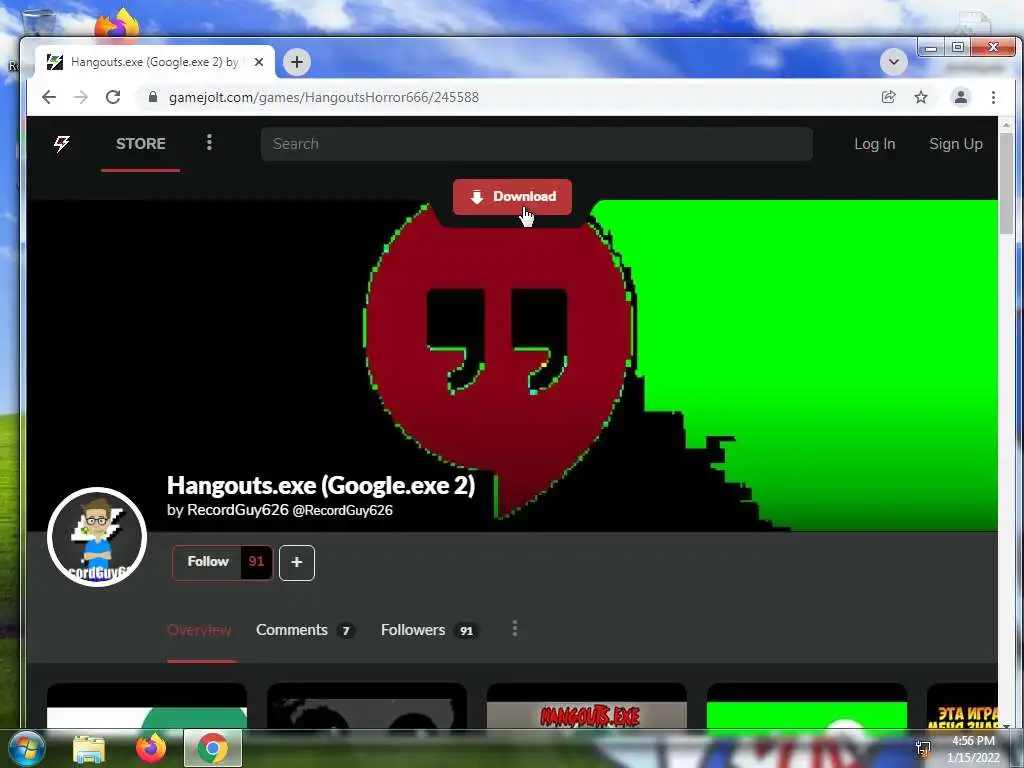The image size is (1024, 768).
Task: Click the 91 follower count badge
Action: tap(257, 562)
